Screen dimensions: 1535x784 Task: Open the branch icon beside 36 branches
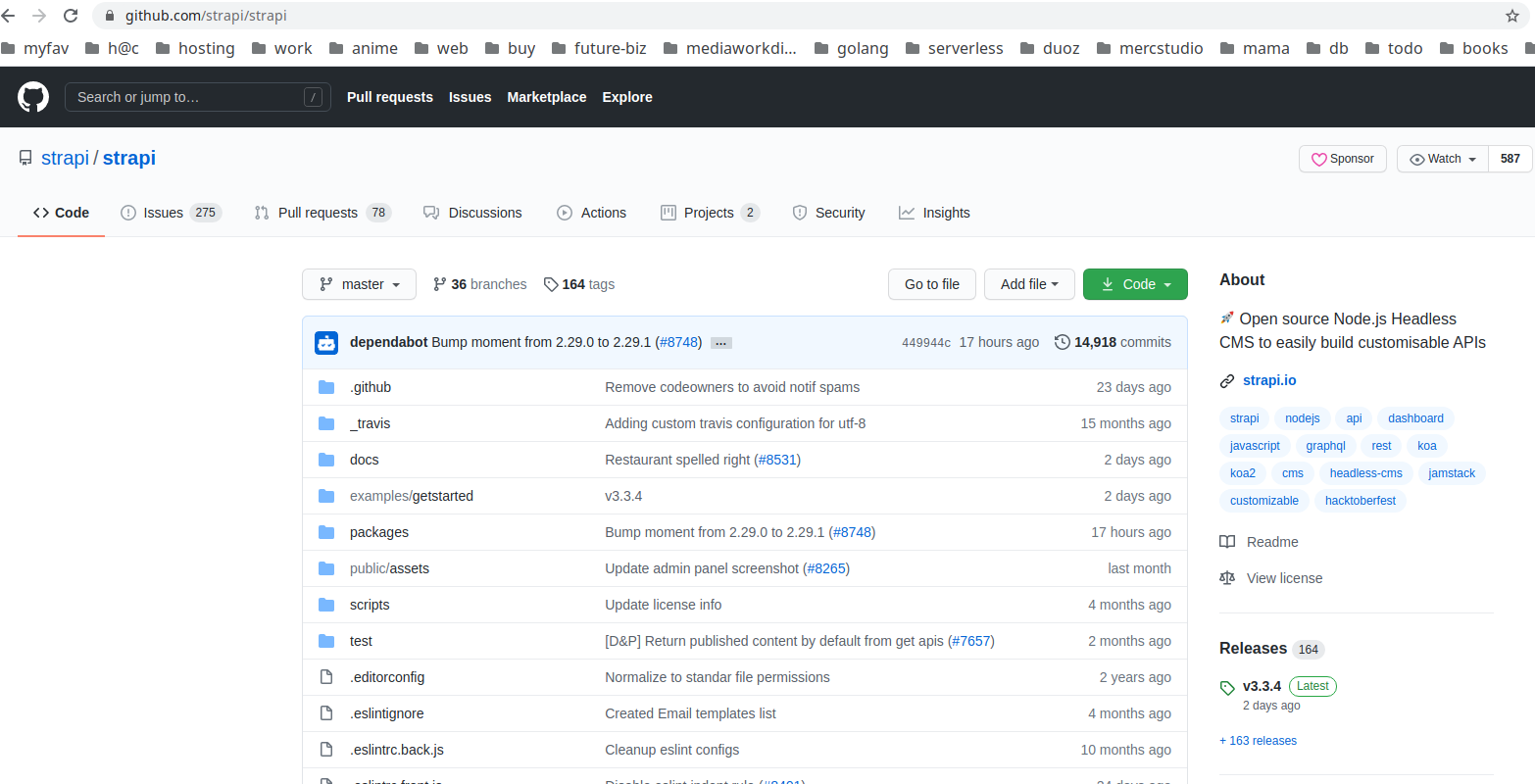point(438,284)
